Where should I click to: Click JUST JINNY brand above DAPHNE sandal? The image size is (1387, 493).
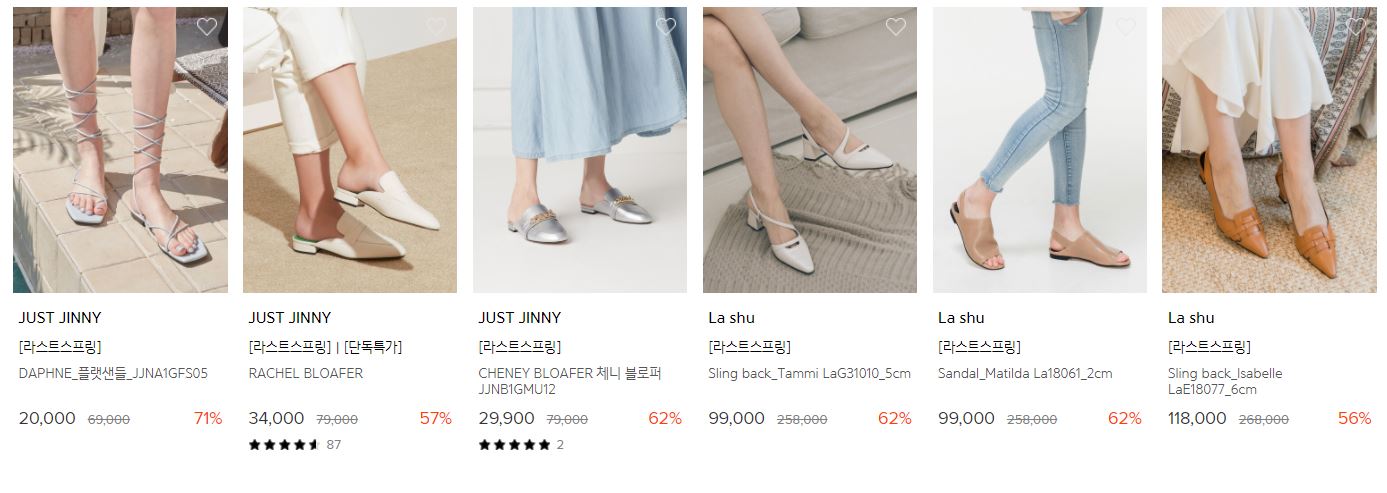click(x=60, y=318)
